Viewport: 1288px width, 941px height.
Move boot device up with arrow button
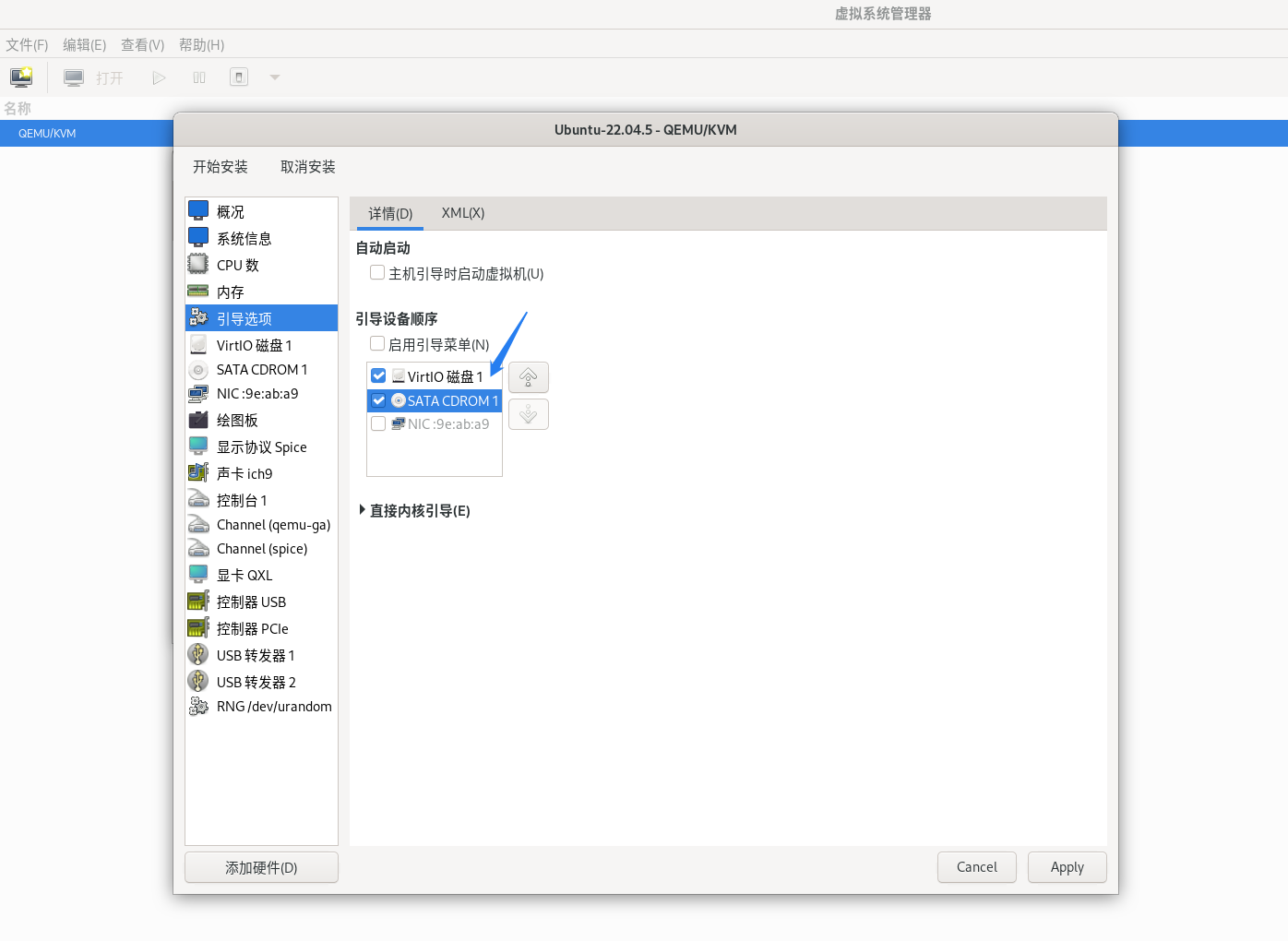point(529,377)
